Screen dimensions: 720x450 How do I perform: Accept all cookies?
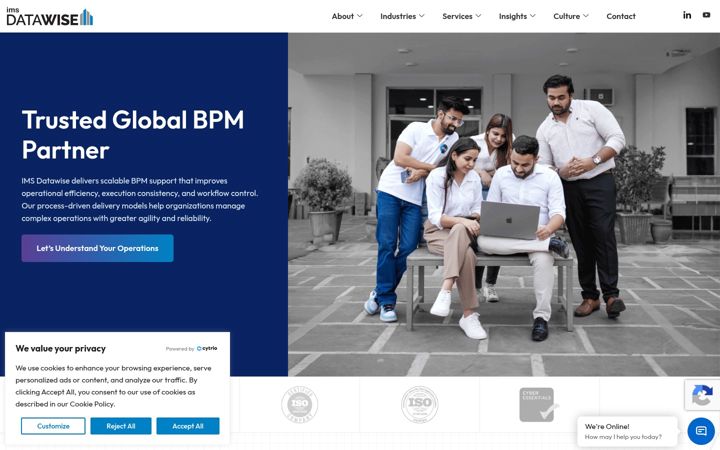coord(188,426)
